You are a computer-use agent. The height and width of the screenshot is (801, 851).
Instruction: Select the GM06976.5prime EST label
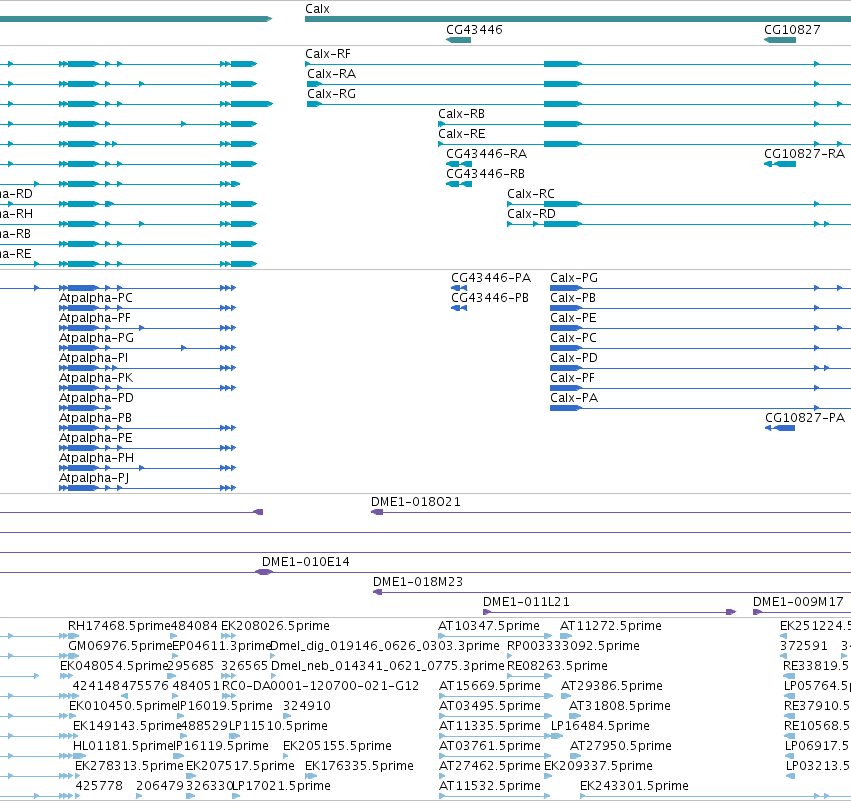coord(120,646)
